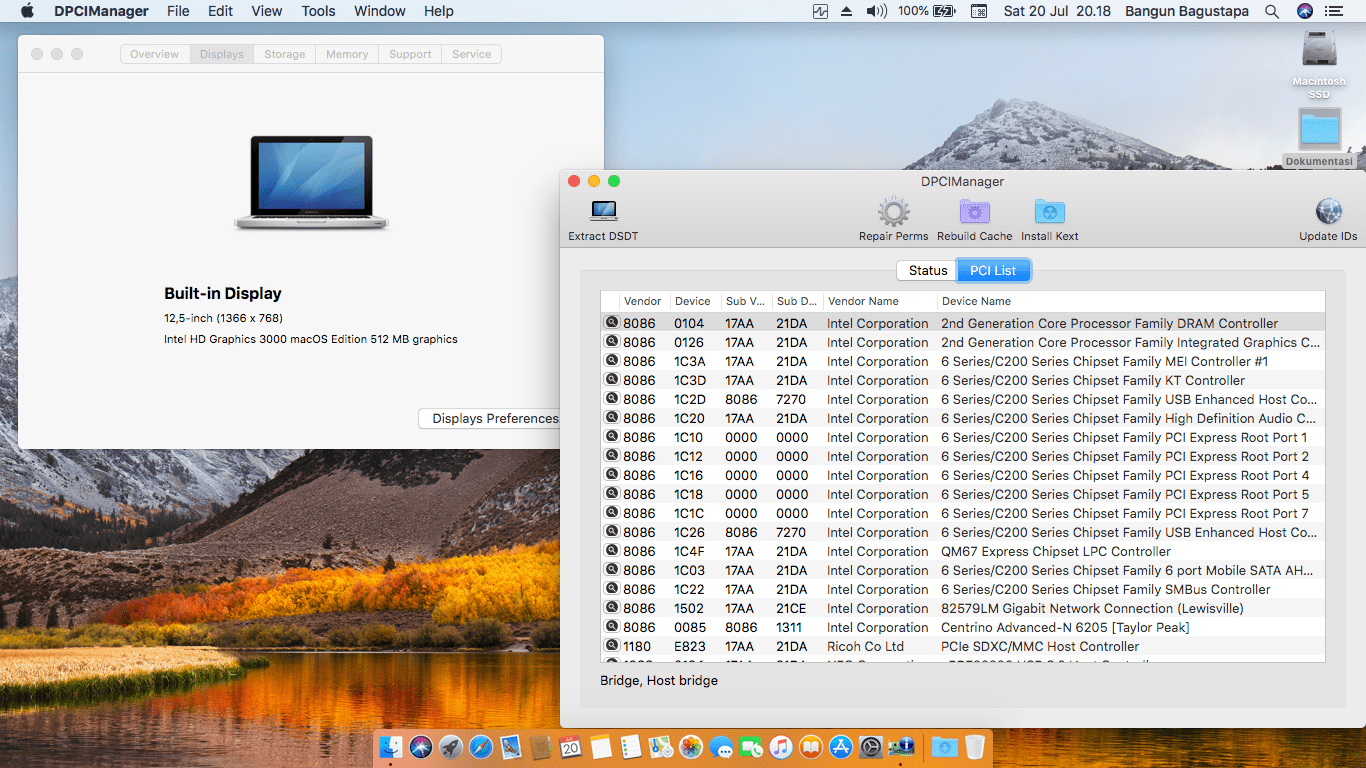Click the Rebuild Cache toolbar icon

975,211
